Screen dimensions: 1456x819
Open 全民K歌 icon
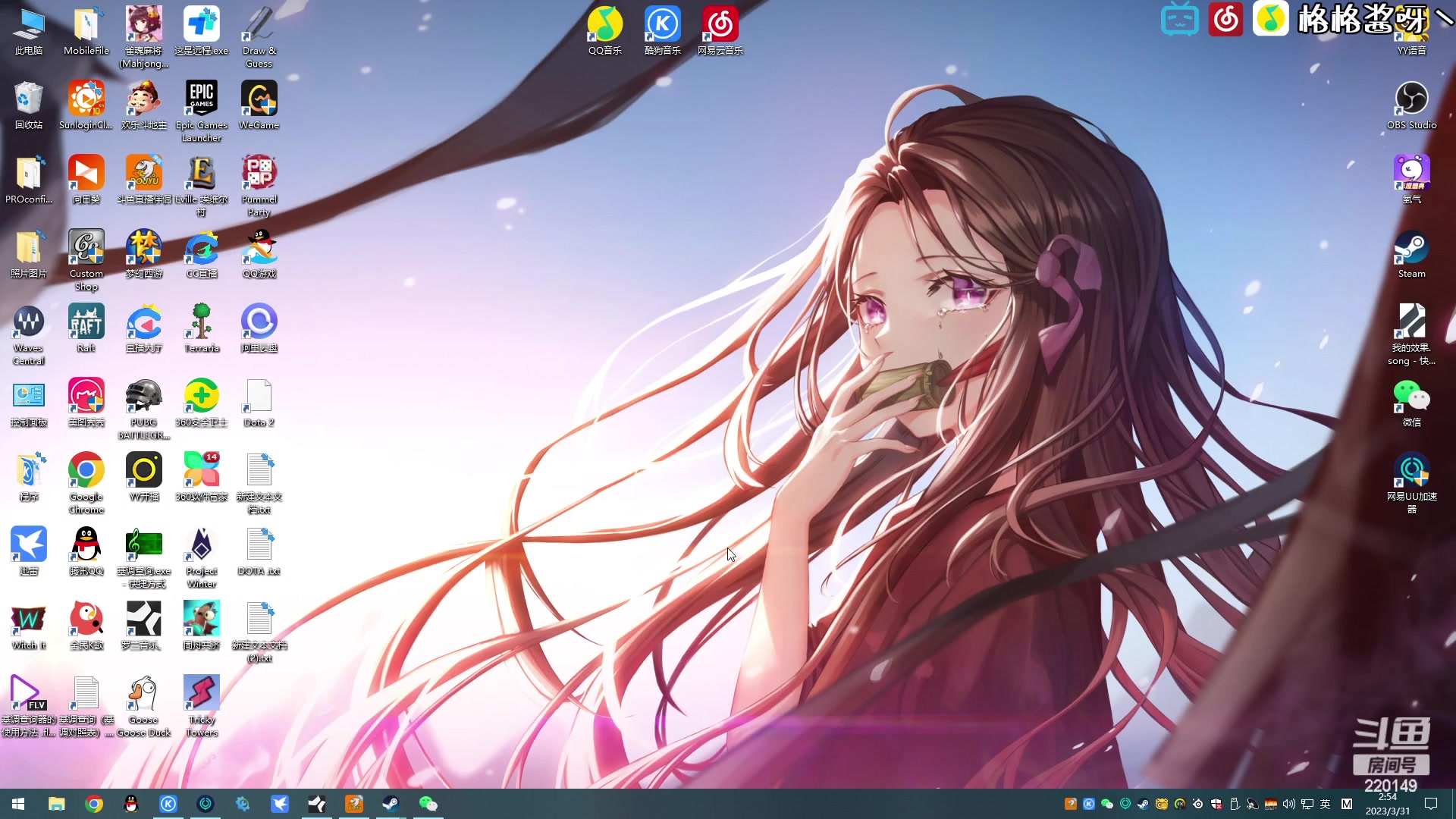point(86,625)
